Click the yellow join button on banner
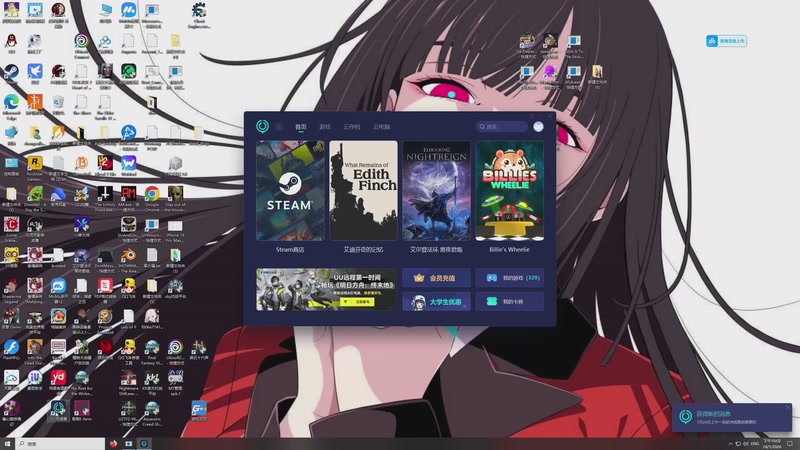Image resolution: width=800 pixels, height=450 pixels. click(357, 302)
